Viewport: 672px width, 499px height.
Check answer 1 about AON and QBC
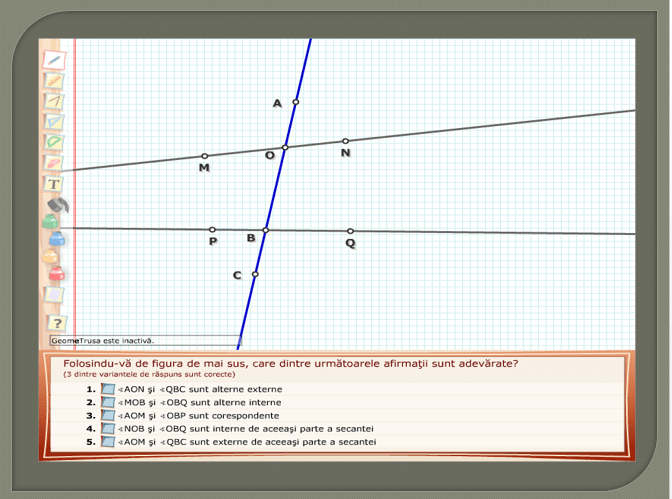pyautogui.click(x=108, y=389)
